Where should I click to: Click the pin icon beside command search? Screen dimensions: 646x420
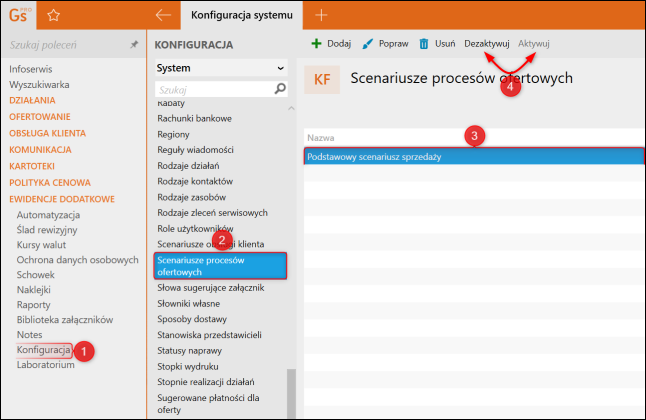pyautogui.click(x=134, y=45)
